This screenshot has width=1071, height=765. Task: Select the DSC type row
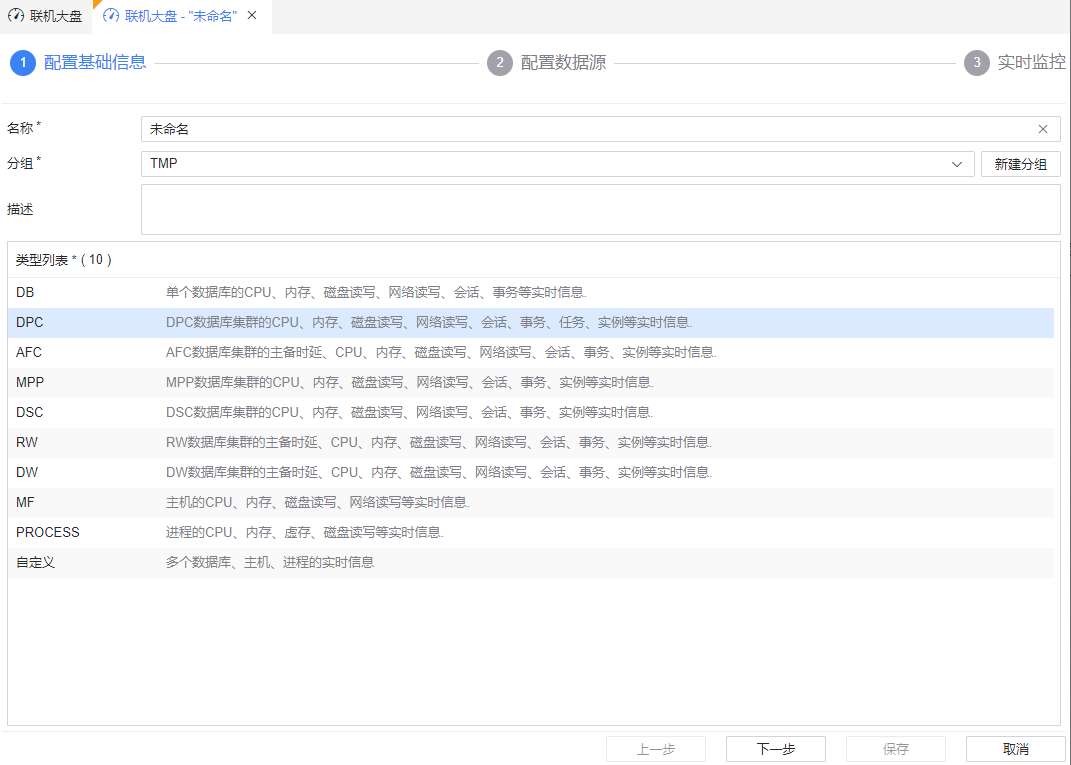pos(531,413)
